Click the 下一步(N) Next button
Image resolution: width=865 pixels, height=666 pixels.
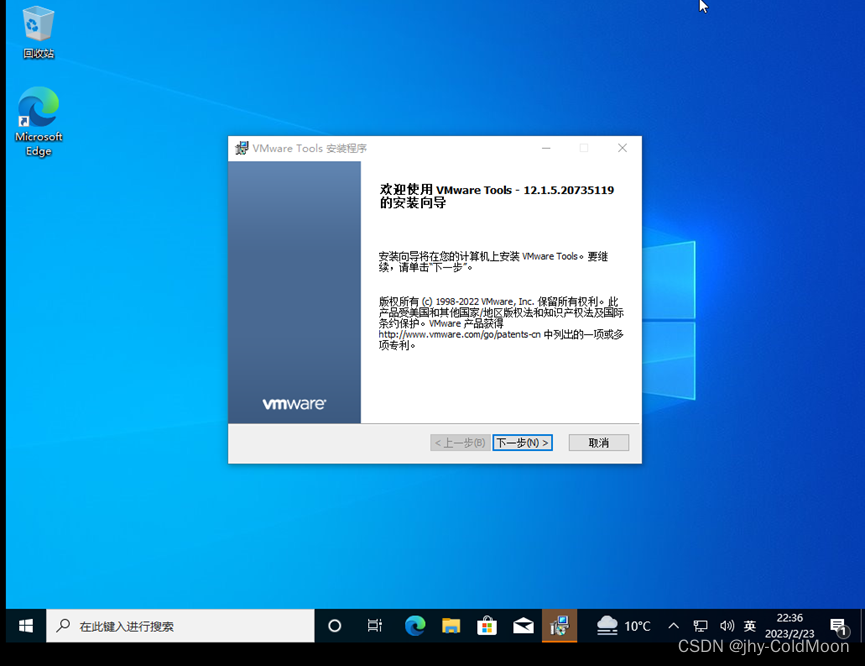pos(522,442)
